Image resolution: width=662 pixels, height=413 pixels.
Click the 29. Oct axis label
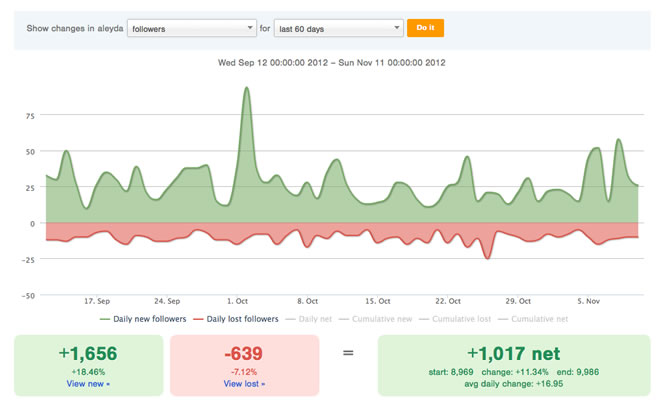[x=518, y=302]
